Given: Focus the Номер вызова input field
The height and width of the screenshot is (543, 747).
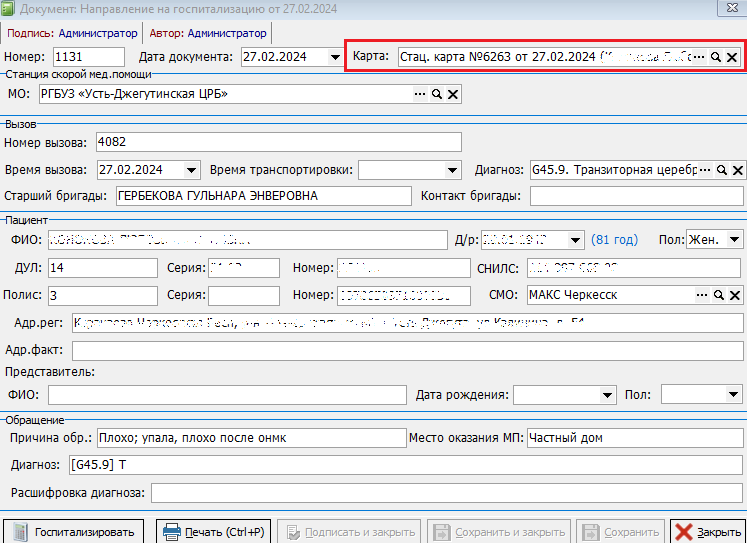Looking at the screenshot, I should tap(279, 142).
